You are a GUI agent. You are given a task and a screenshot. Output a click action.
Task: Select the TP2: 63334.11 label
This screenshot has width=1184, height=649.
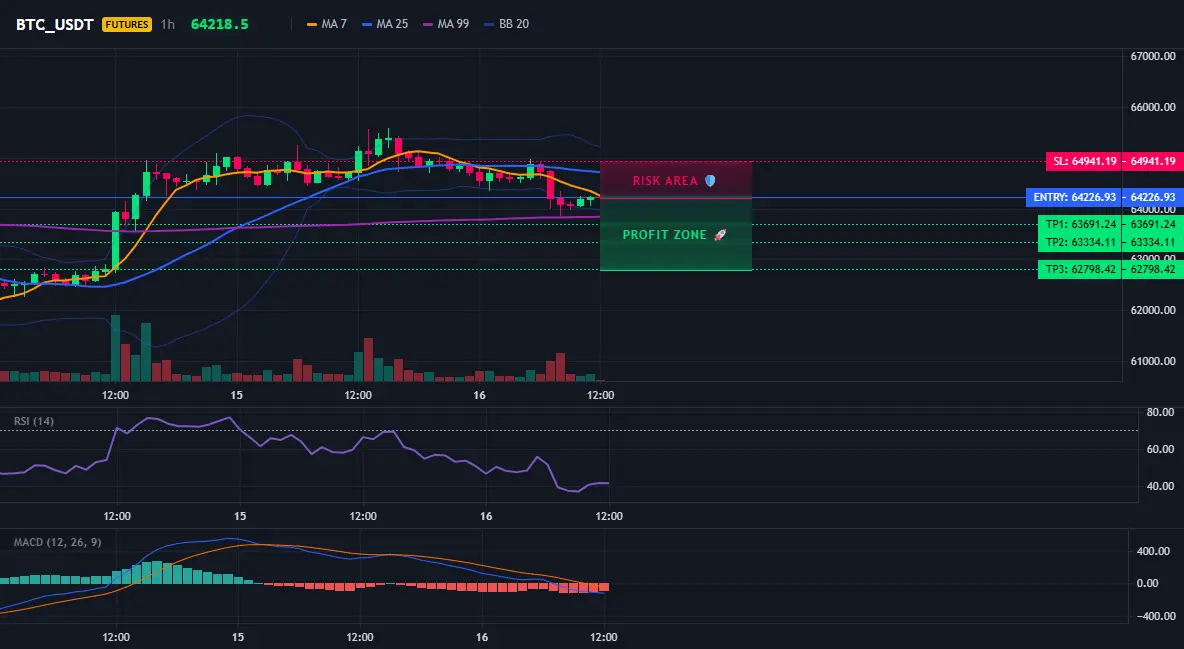click(1081, 243)
